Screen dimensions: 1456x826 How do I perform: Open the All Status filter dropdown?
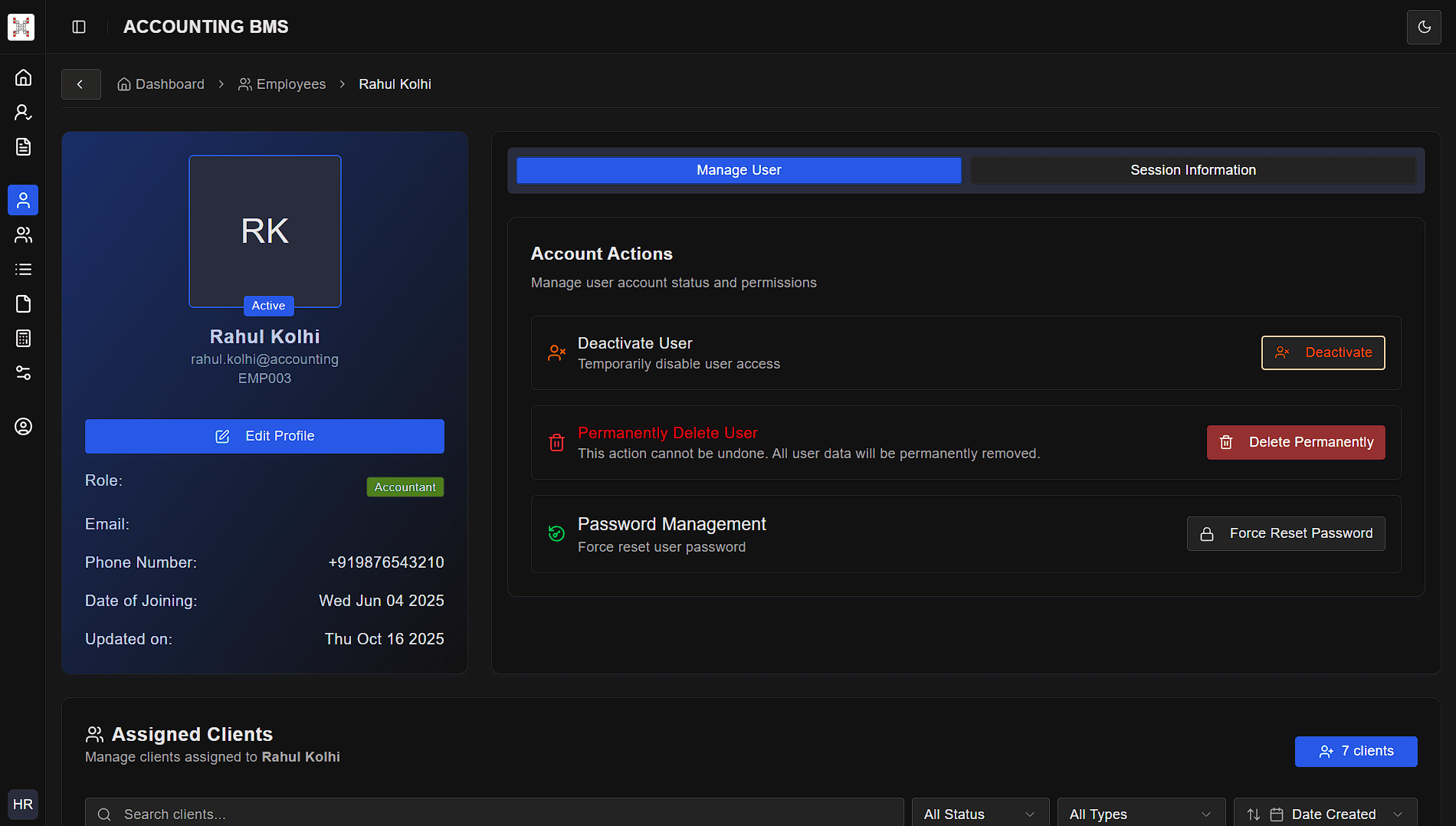click(x=979, y=813)
